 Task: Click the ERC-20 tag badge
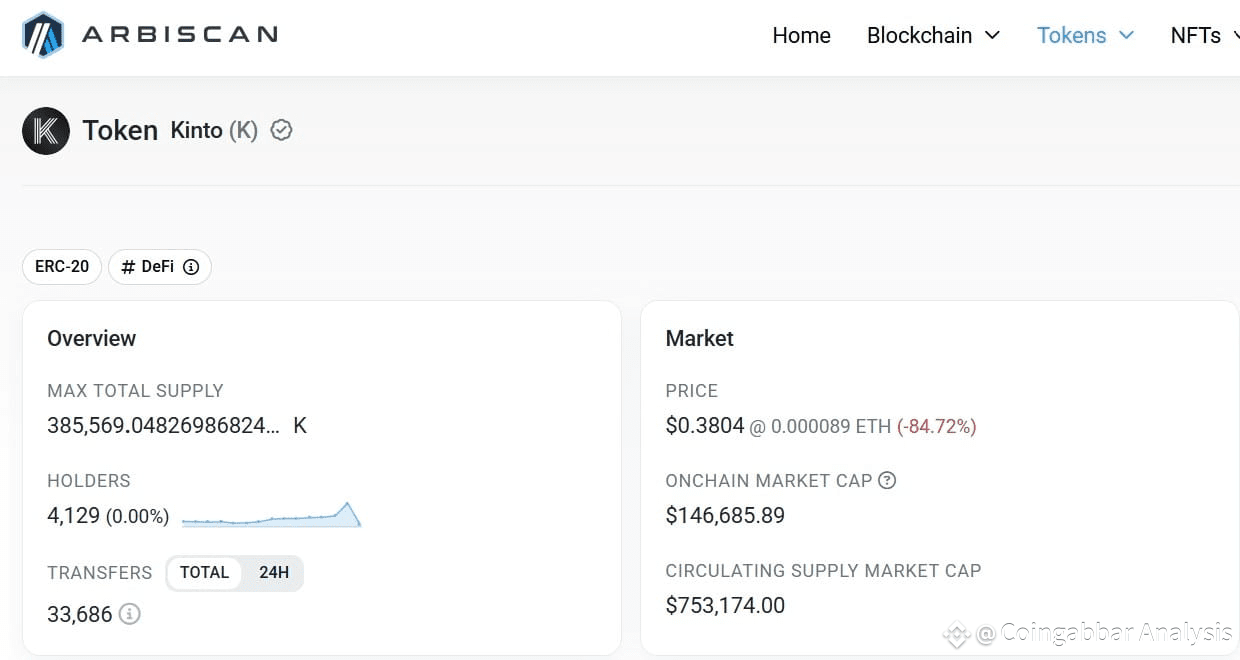(62, 267)
